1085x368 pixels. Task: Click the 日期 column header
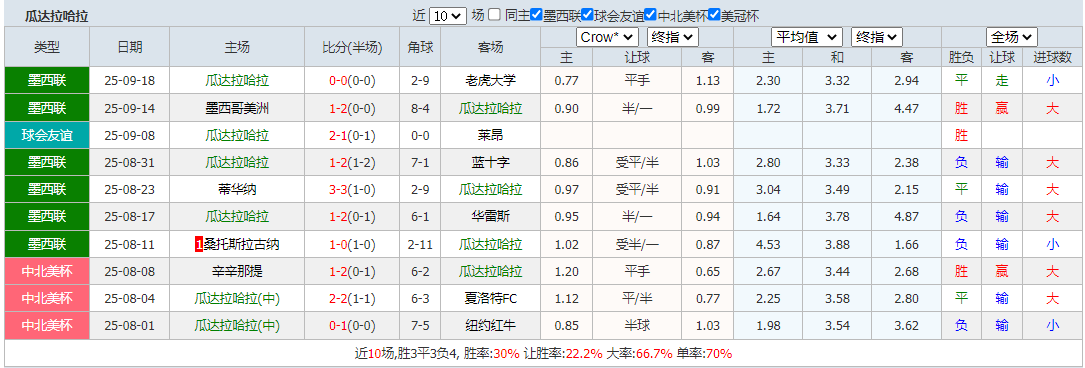pos(129,48)
